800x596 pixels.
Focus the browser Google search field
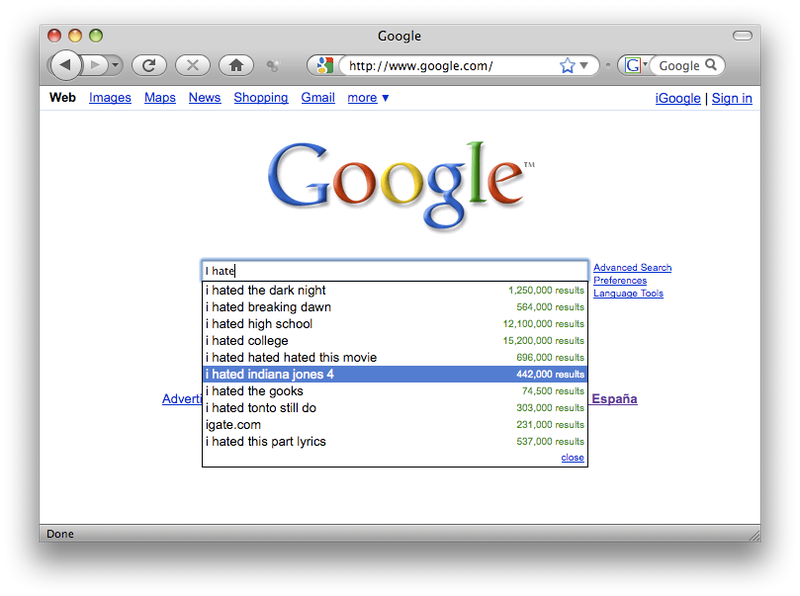pos(681,65)
